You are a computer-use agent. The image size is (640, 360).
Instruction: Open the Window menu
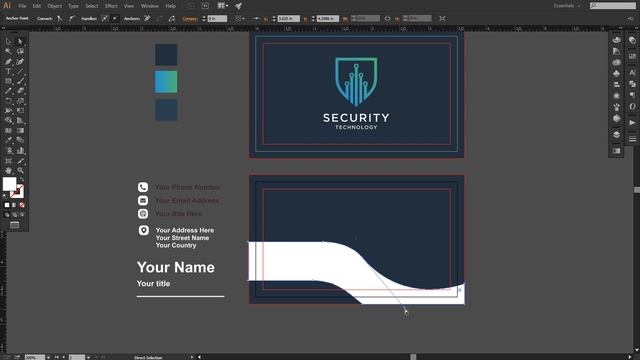coord(149,6)
